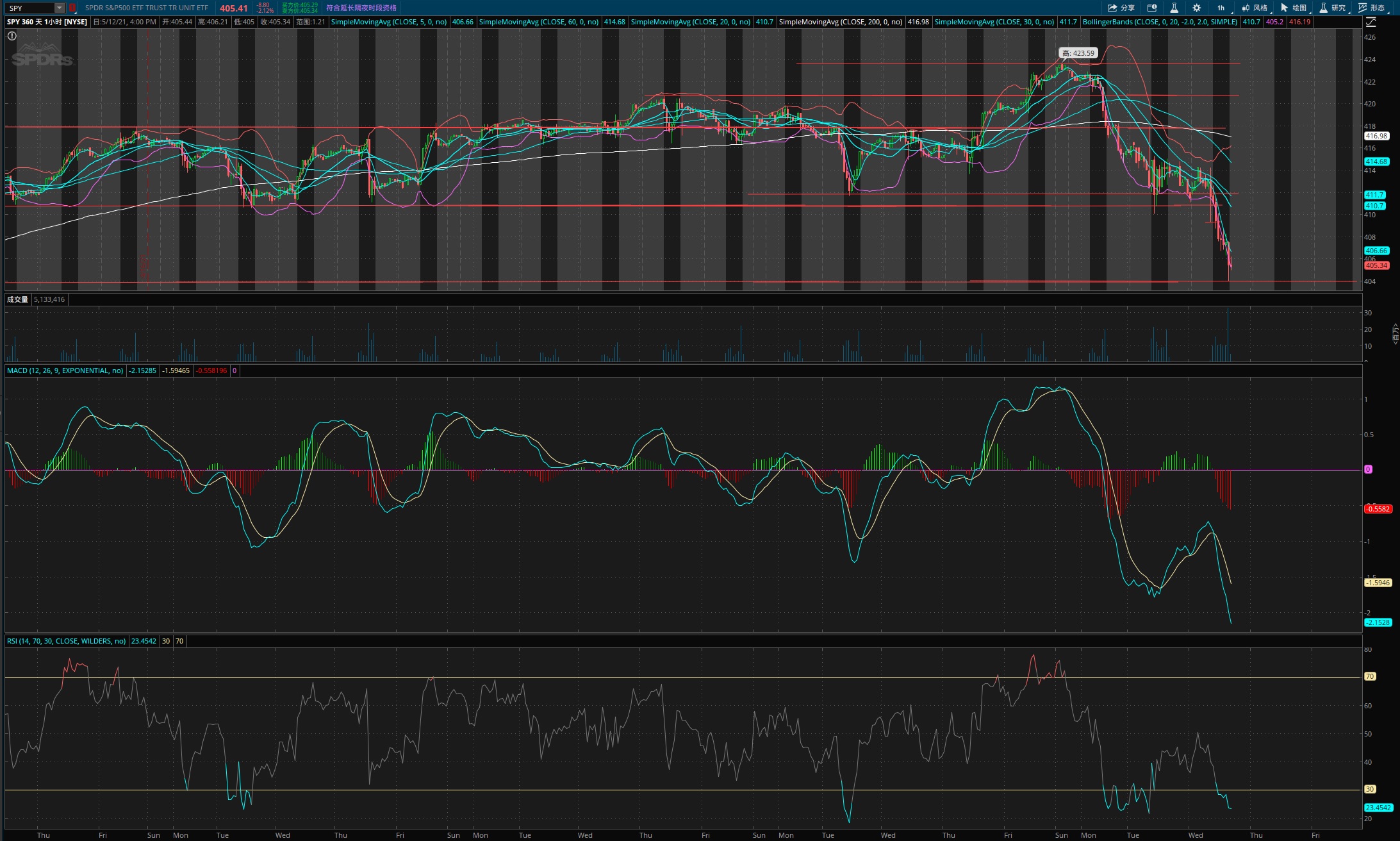This screenshot has width=1400, height=841.
Task: Click the -1.5946 MACD axis bubble
Action: (1378, 583)
